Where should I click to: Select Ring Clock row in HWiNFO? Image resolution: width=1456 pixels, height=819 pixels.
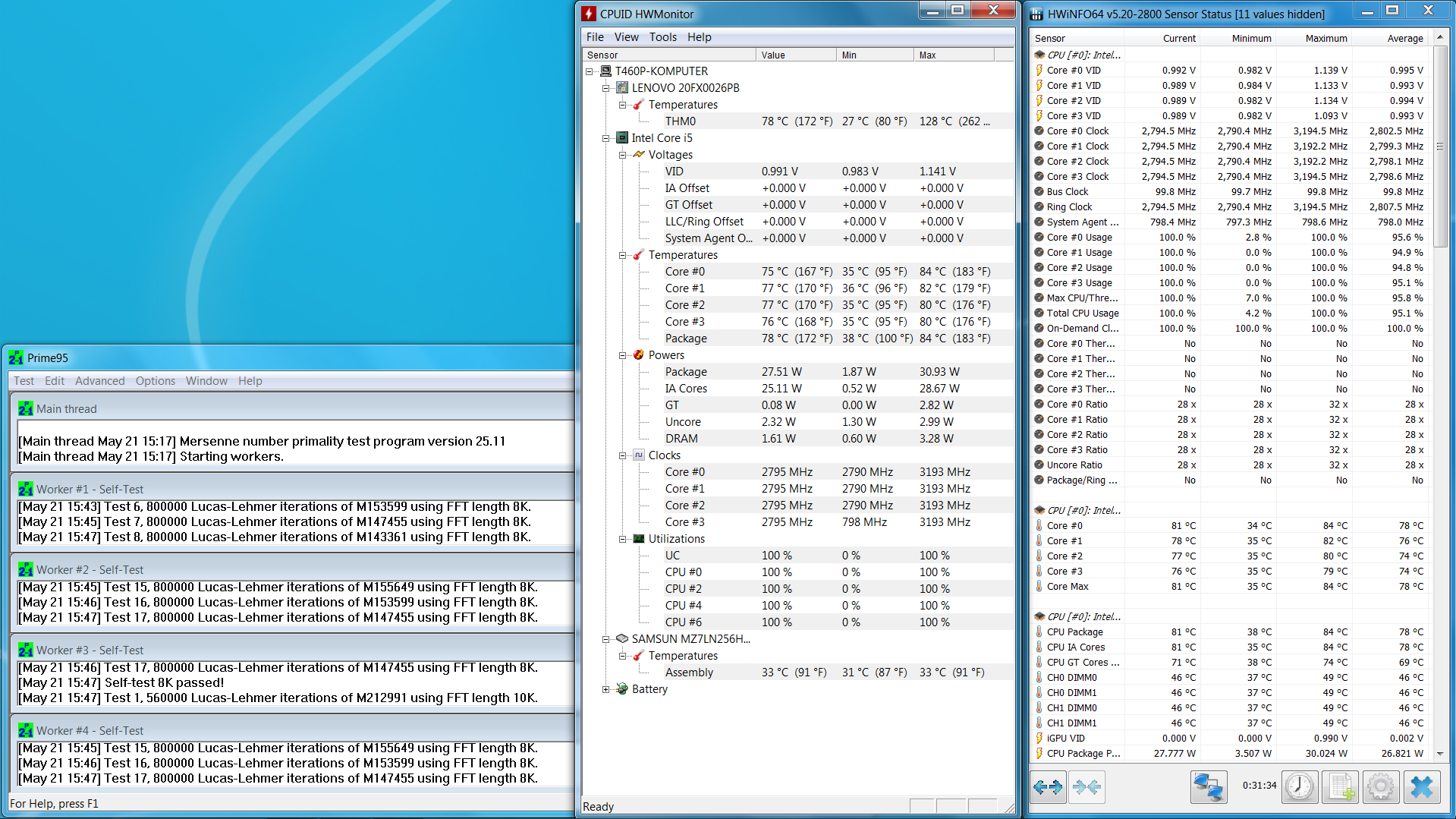1231,207
